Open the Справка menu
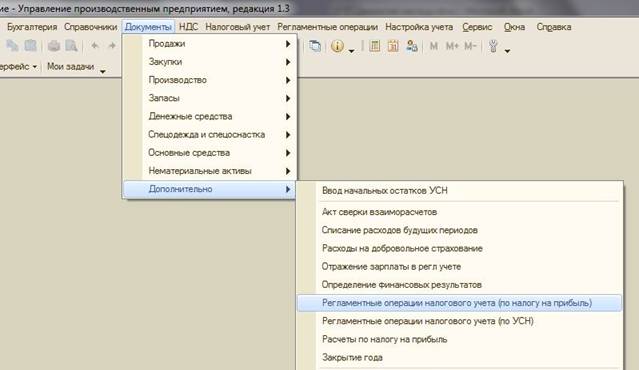The width and height of the screenshot is (639, 370). [553, 27]
